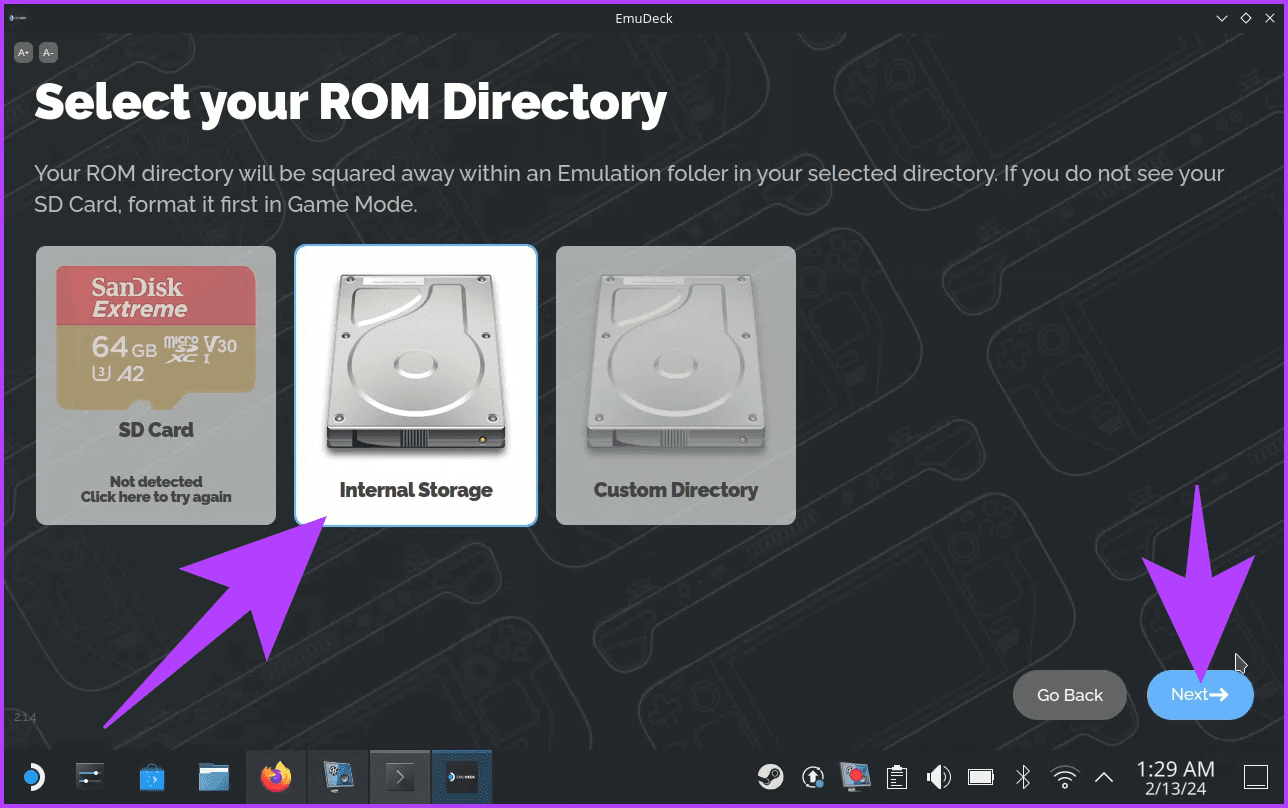Screen dimensions: 1288x808
Task: Open Dolphin file manager in taskbar
Action: [214, 777]
